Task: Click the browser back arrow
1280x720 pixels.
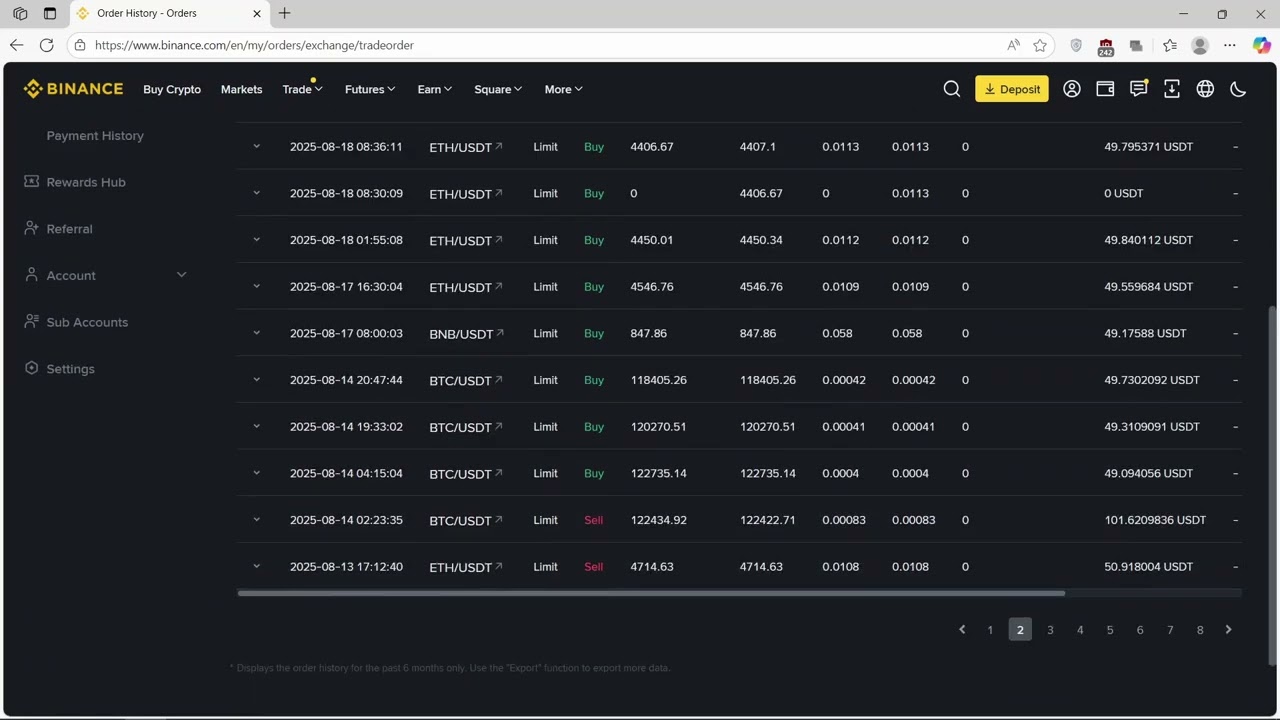Action: point(16,45)
